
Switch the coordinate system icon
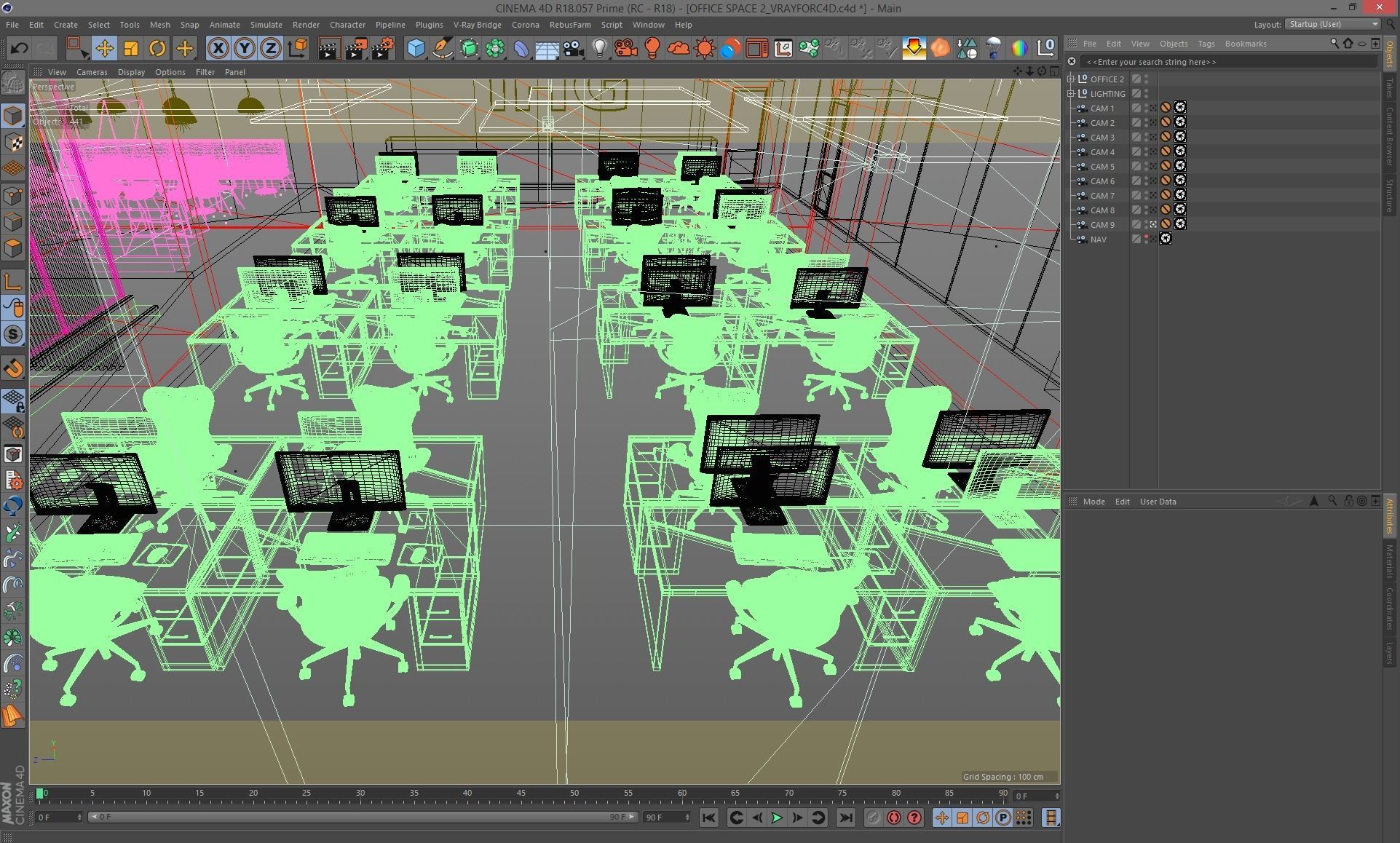[x=298, y=49]
